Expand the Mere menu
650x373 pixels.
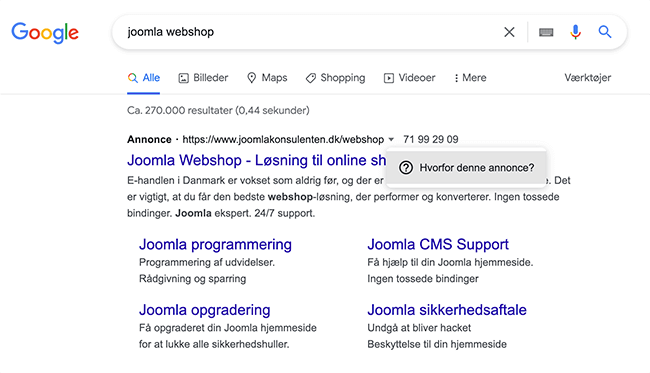pyautogui.click(x=470, y=78)
